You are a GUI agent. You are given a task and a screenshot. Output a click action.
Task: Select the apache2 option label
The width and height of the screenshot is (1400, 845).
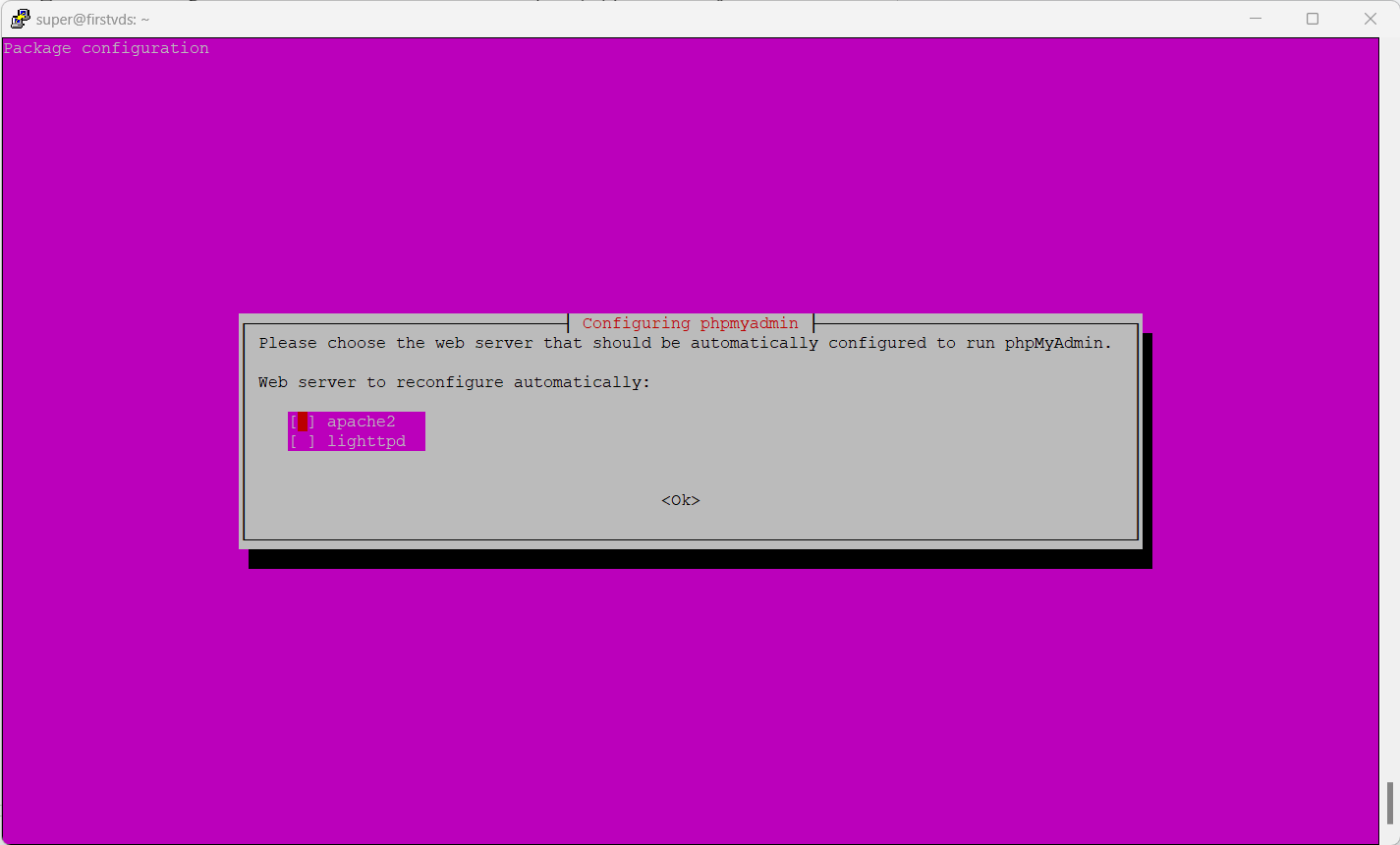tap(362, 422)
